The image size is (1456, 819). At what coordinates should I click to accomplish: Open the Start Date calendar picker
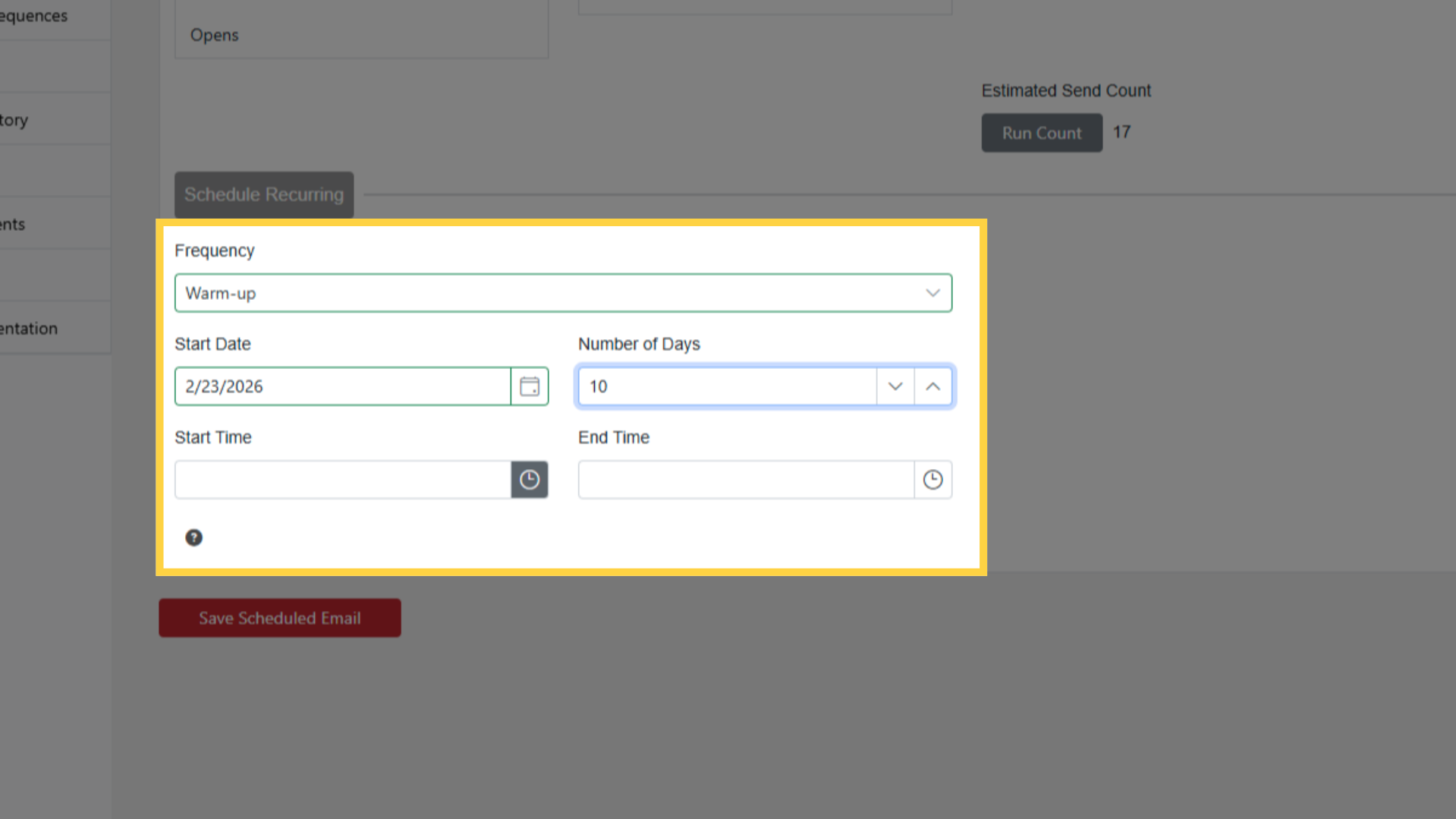(x=530, y=386)
